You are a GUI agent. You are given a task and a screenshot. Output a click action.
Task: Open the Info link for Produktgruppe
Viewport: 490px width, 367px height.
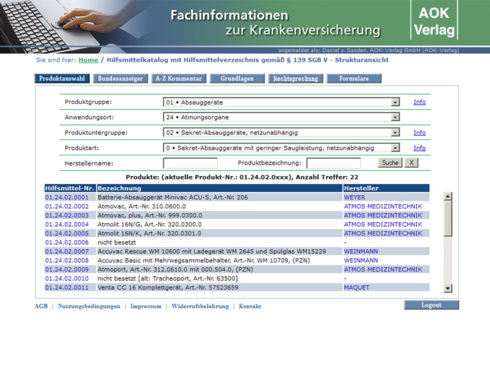pyautogui.click(x=420, y=102)
